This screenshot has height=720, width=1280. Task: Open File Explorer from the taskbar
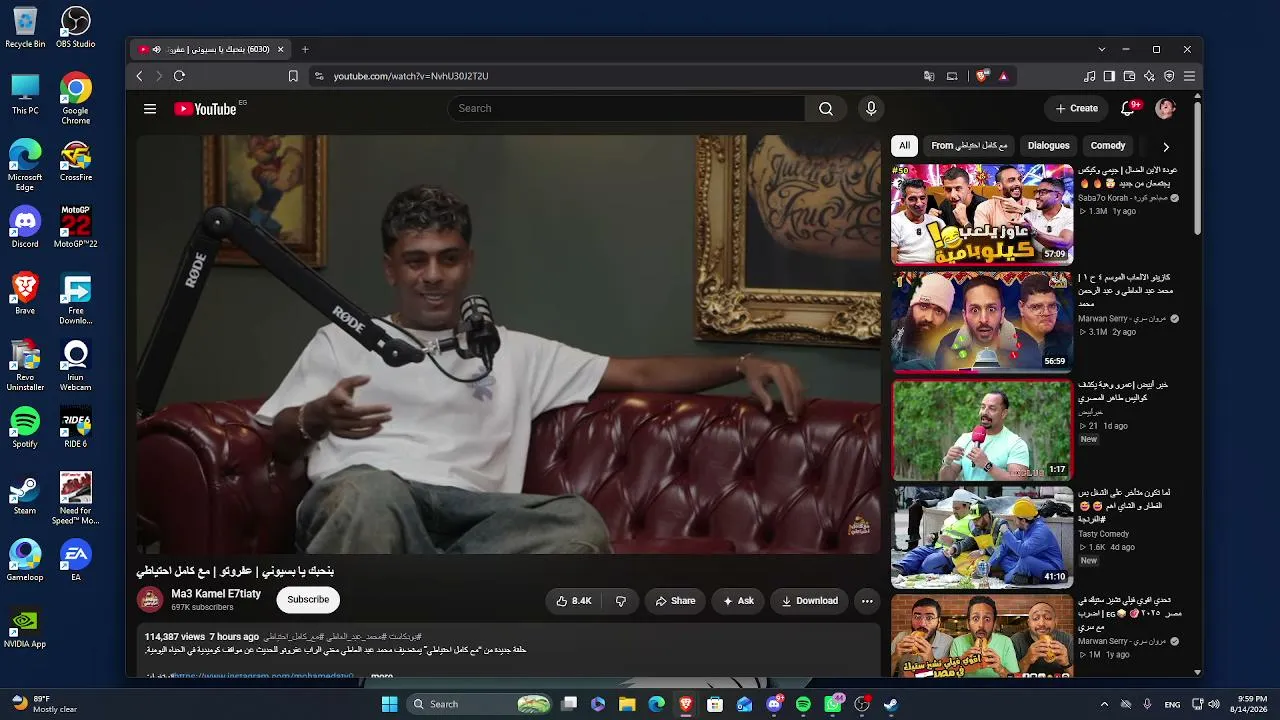click(627, 704)
